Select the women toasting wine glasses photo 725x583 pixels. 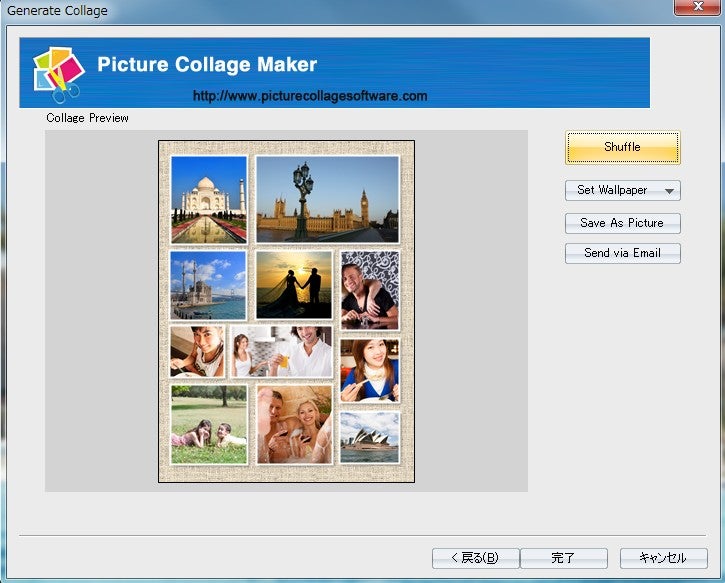coord(294,424)
